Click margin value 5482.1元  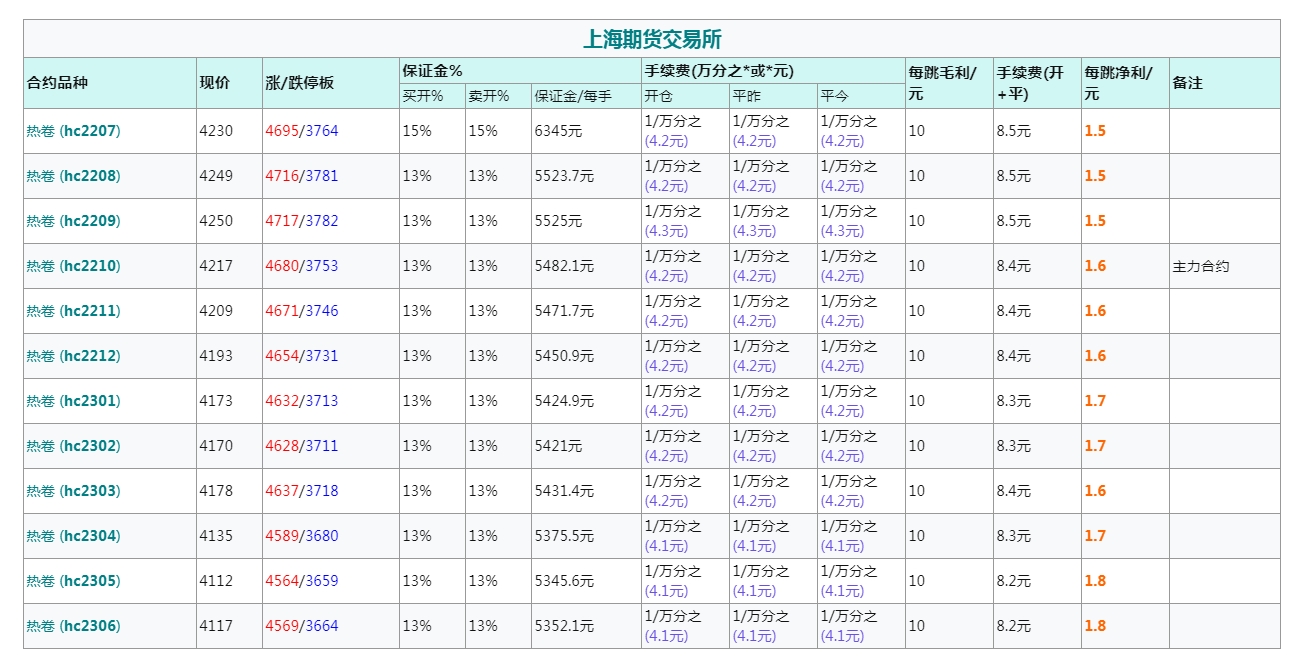[x=564, y=266]
